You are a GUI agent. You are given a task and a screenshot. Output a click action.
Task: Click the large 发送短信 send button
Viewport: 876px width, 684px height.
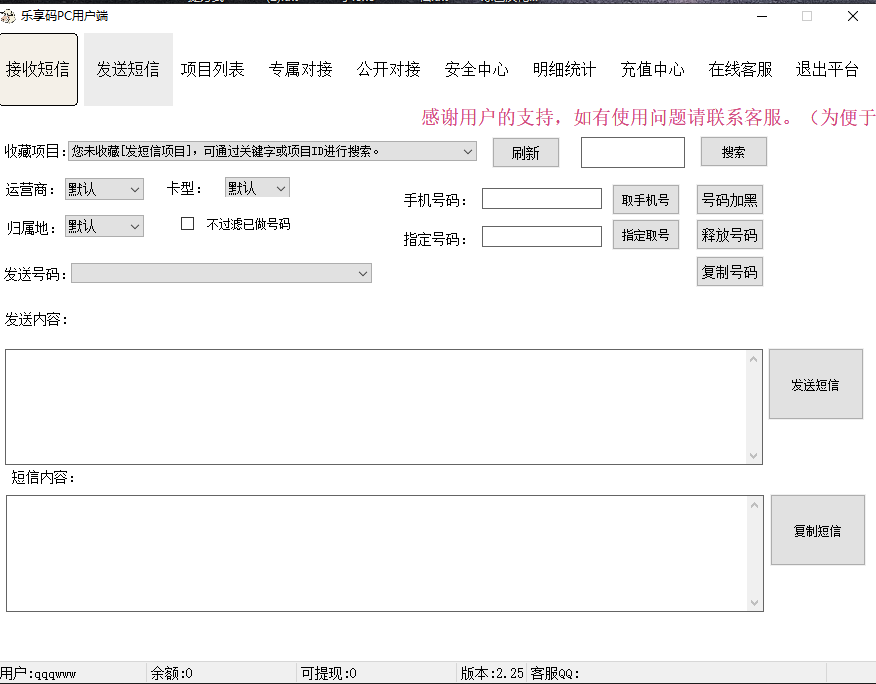pyautogui.click(x=816, y=384)
